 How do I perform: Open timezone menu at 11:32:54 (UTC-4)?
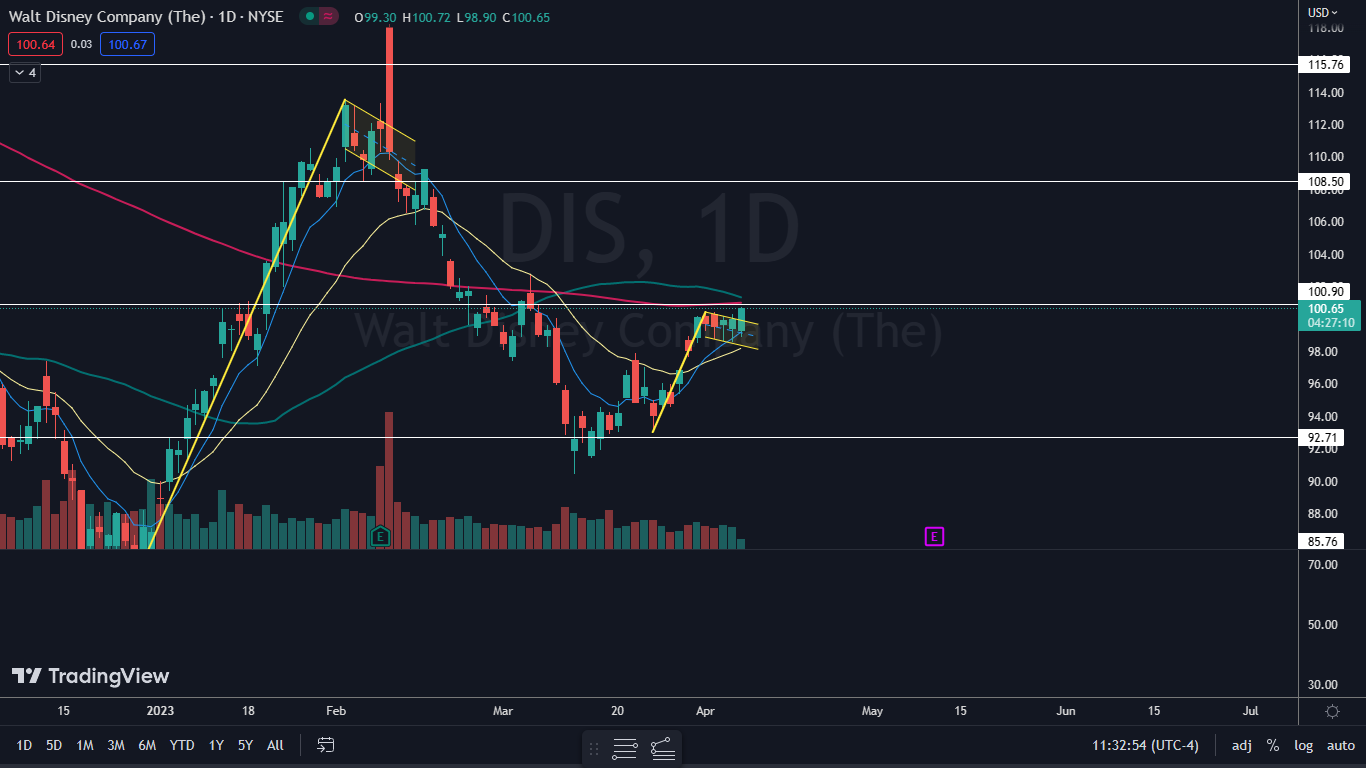click(1146, 745)
